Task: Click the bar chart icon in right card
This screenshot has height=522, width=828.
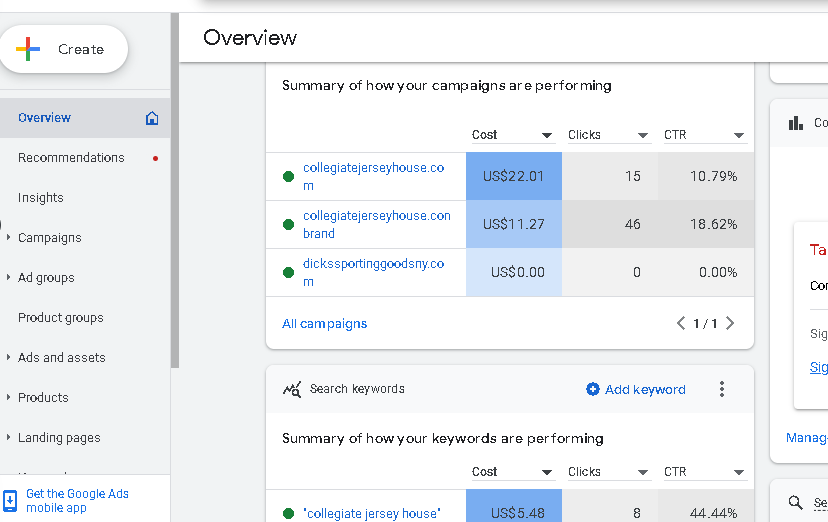Action: 796,123
